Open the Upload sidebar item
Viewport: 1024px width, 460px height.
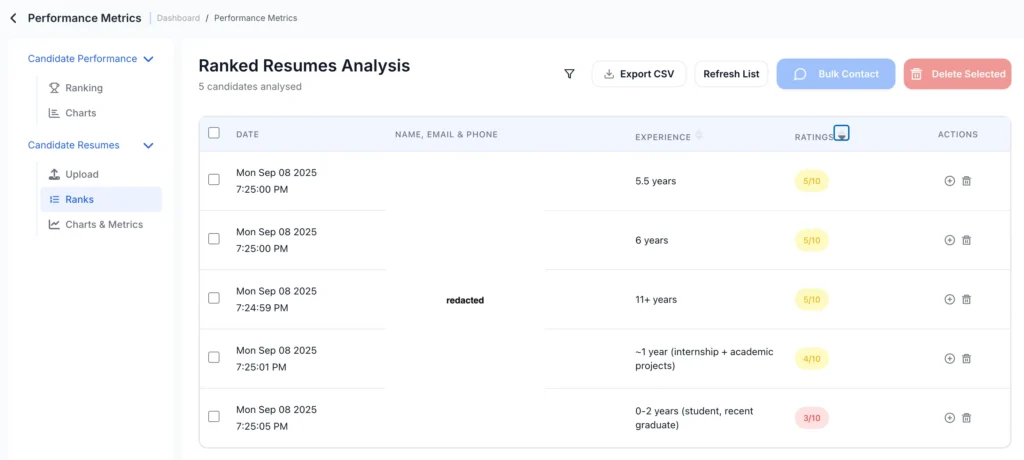pos(82,174)
